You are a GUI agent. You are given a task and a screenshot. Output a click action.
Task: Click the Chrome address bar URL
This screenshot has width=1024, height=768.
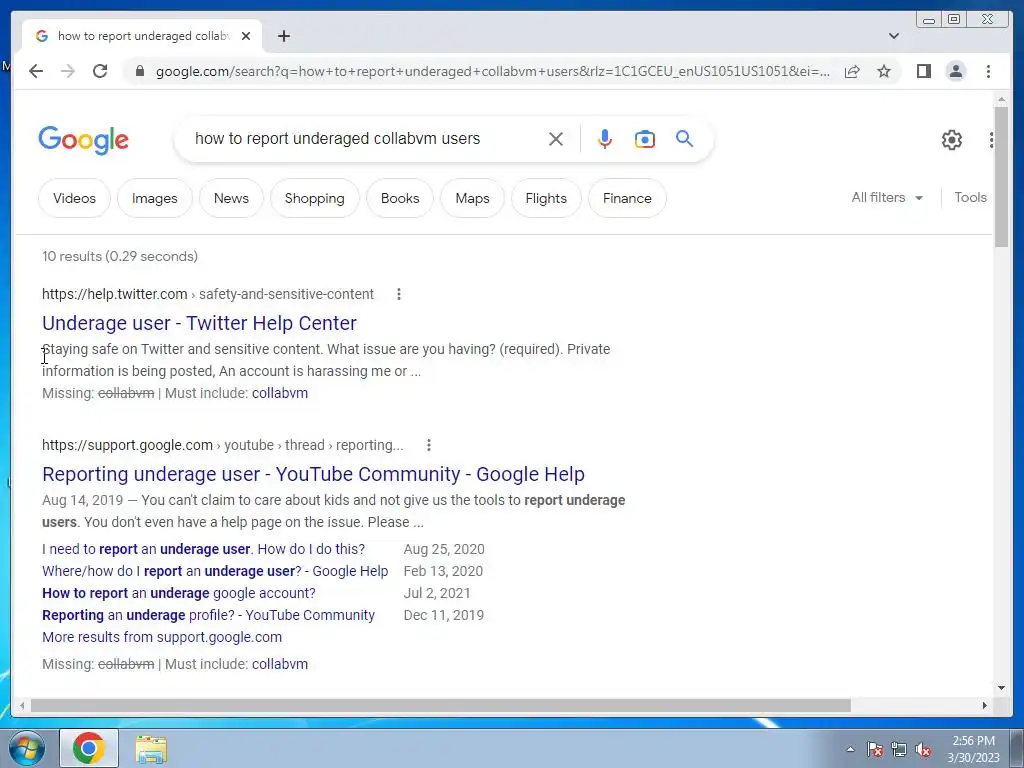pos(493,71)
